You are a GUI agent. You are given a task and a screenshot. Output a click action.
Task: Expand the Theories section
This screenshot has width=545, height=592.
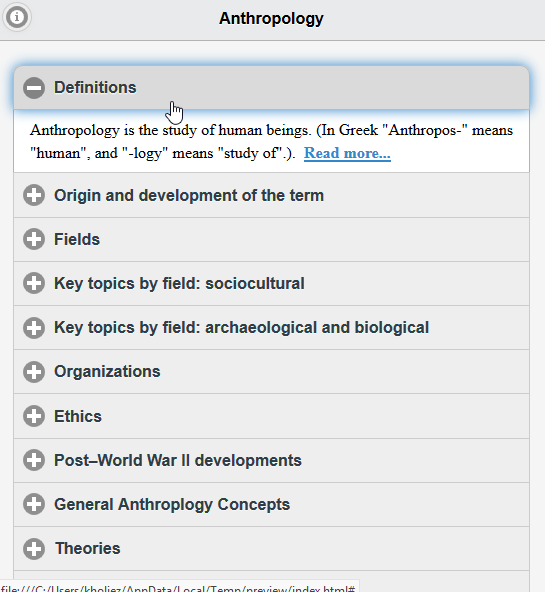(271, 549)
